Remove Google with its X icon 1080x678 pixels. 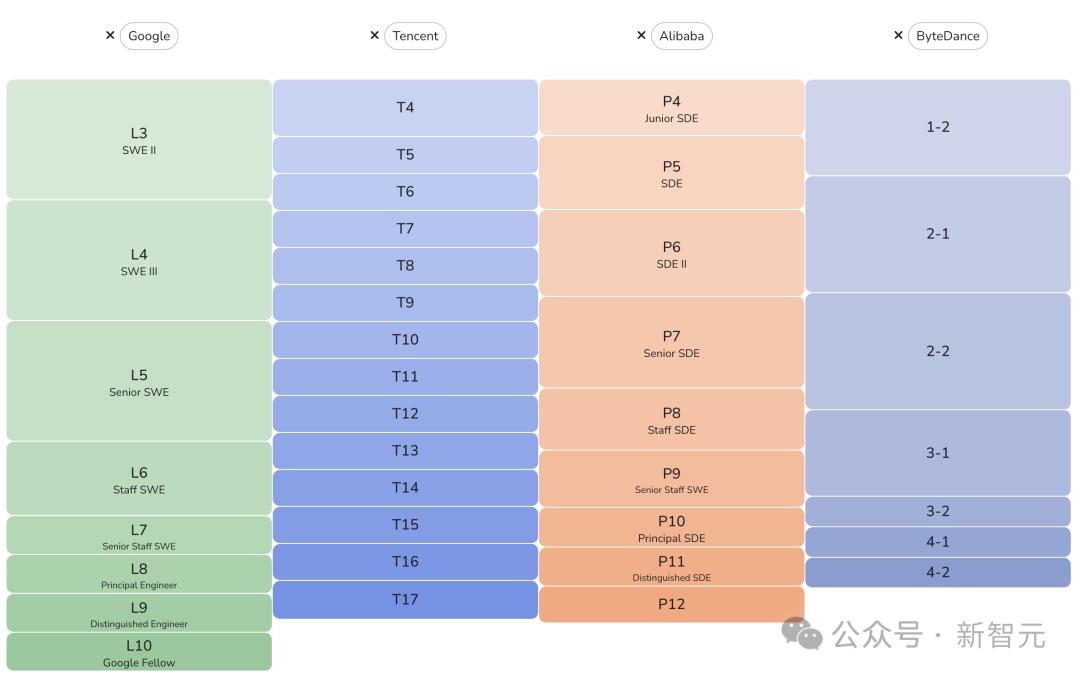click(110, 35)
